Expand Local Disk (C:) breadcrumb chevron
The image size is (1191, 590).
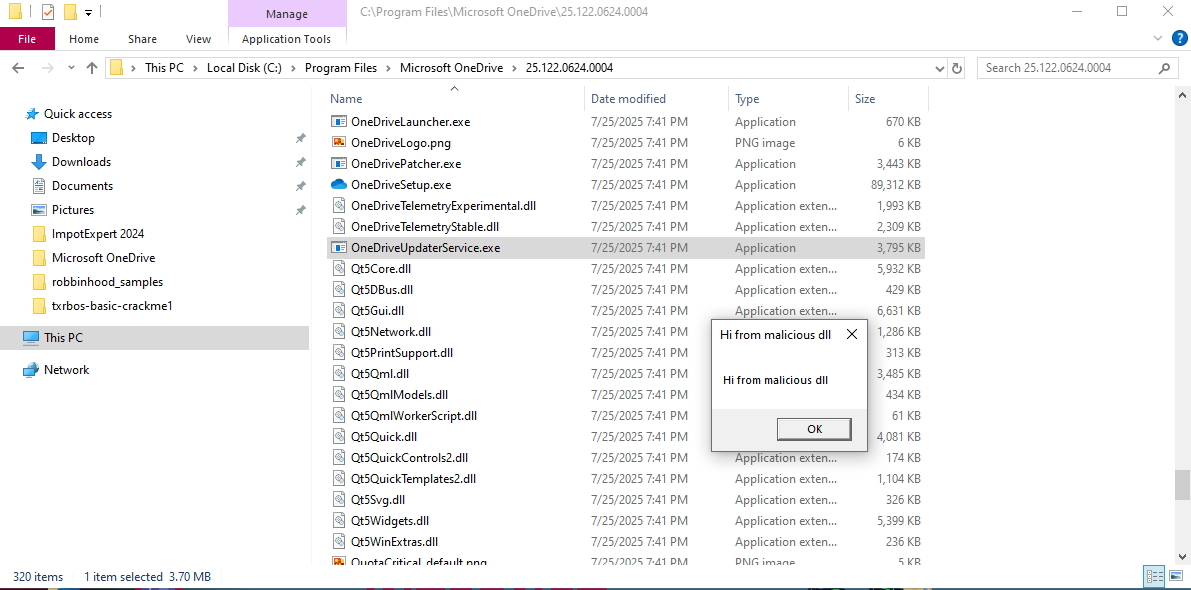click(x=293, y=68)
